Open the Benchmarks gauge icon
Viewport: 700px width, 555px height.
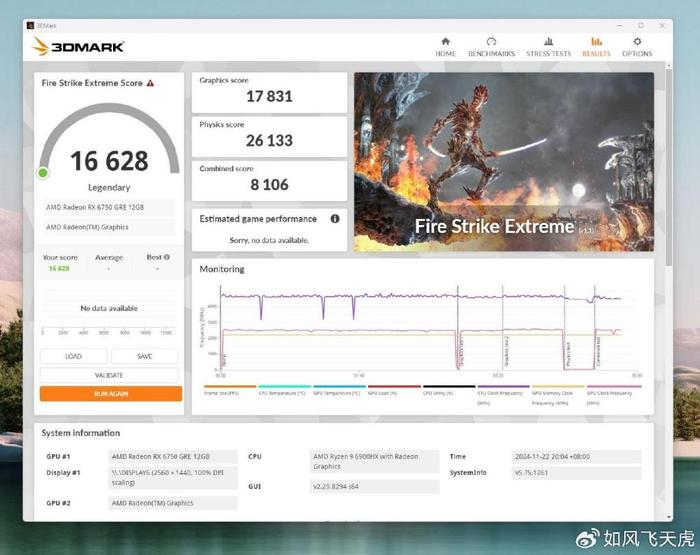tap(491, 42)
